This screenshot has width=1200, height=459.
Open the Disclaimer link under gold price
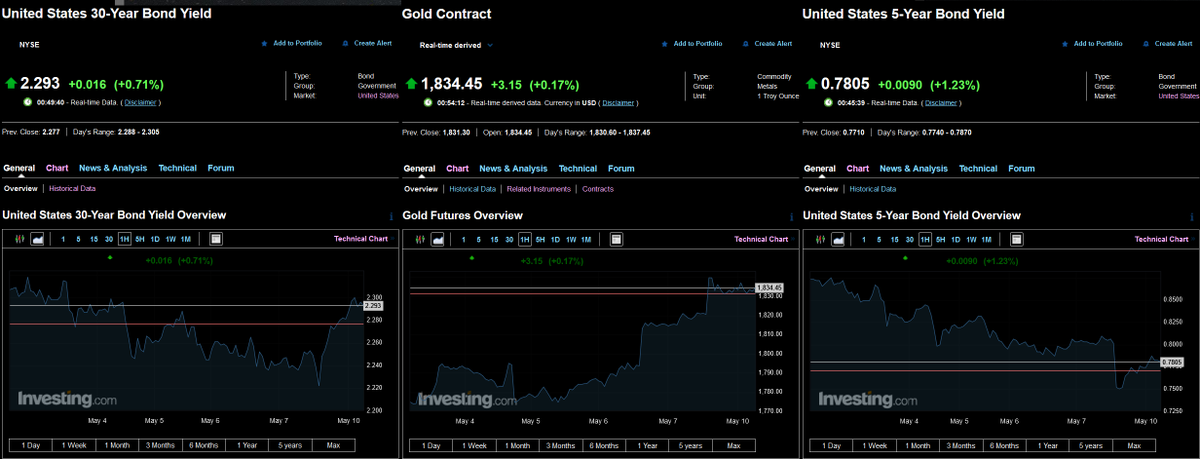[618, 102]
